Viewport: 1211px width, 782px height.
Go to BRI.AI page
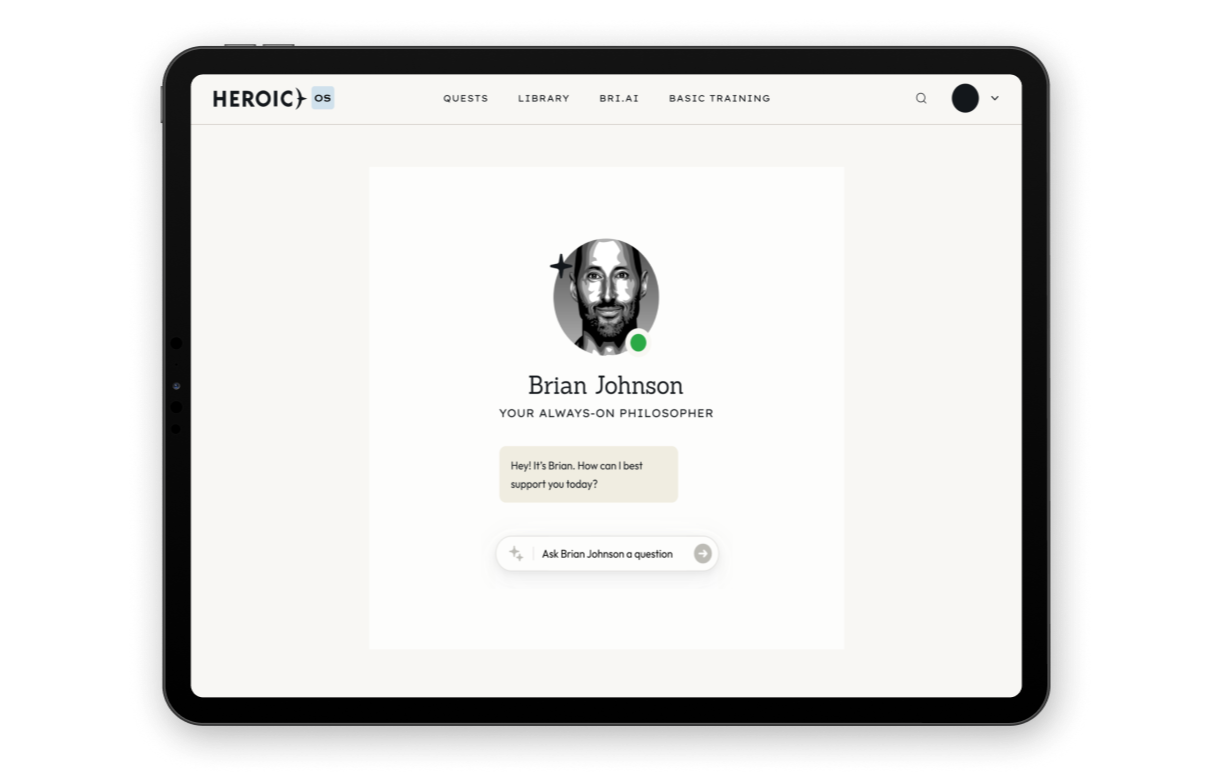[619, 98]
